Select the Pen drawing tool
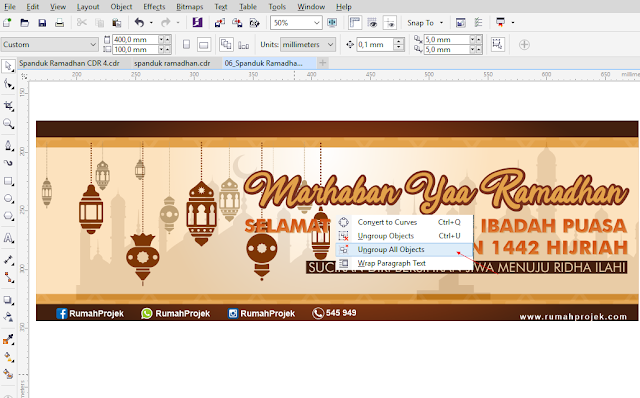This screenshot has width=640, height=398. tap(8, 146)
